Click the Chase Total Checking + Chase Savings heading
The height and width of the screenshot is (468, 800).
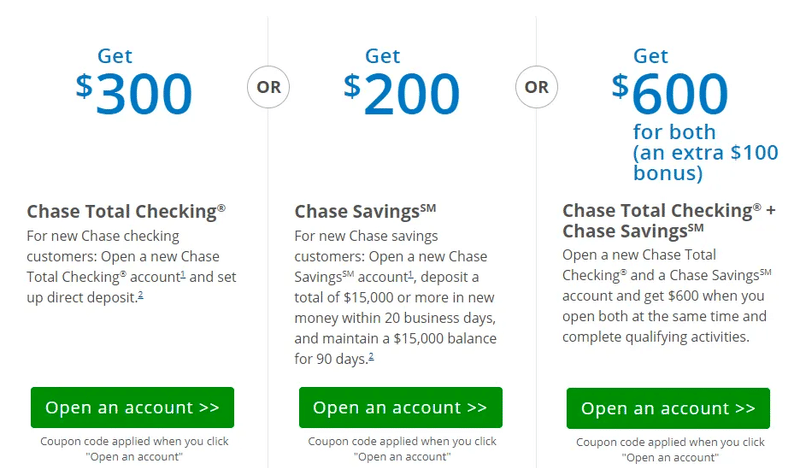[669, 220]
